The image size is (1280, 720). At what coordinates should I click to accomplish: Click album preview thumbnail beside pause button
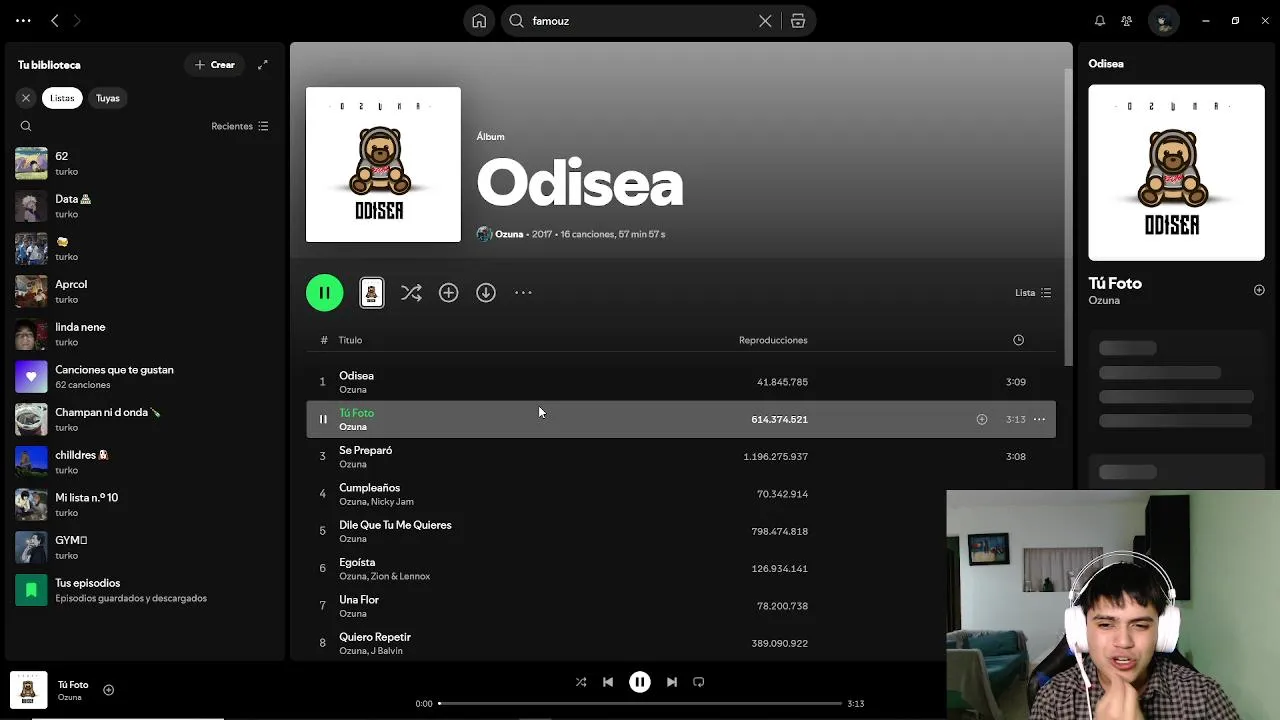(371, 293)
